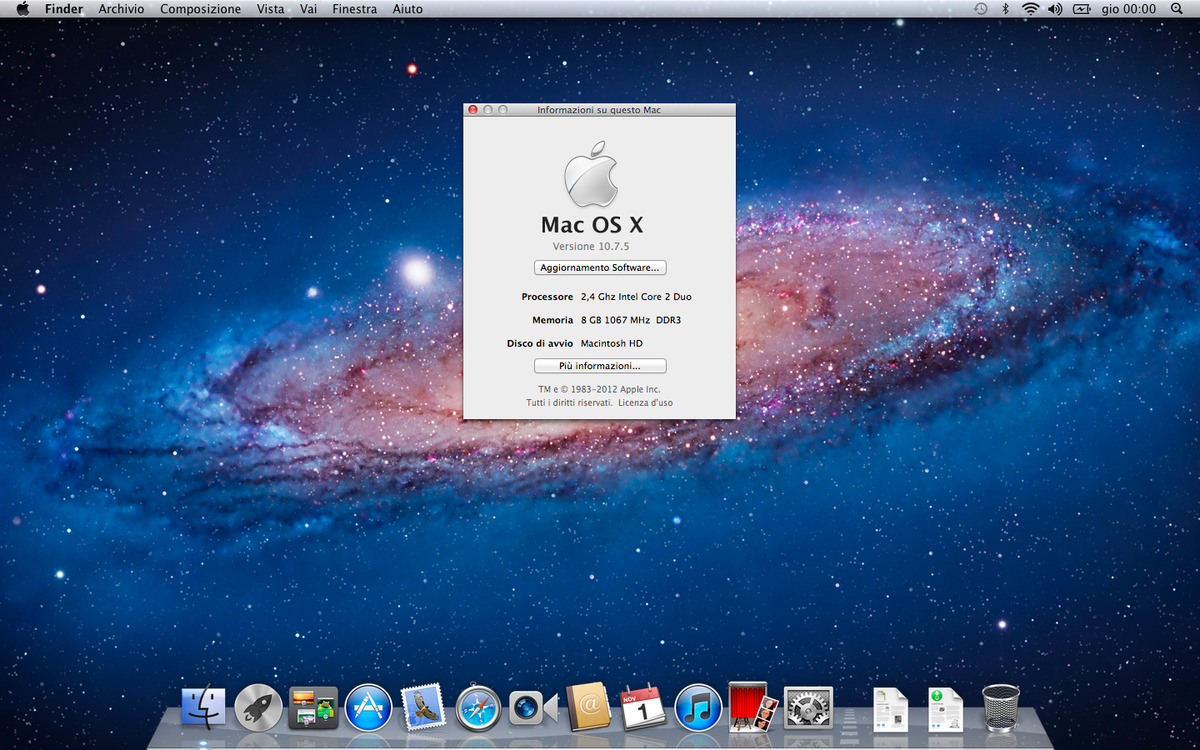This screenshot has height=750, width=1200.
Task: Click the Wi-Fi status icon
Action: 1030,9
